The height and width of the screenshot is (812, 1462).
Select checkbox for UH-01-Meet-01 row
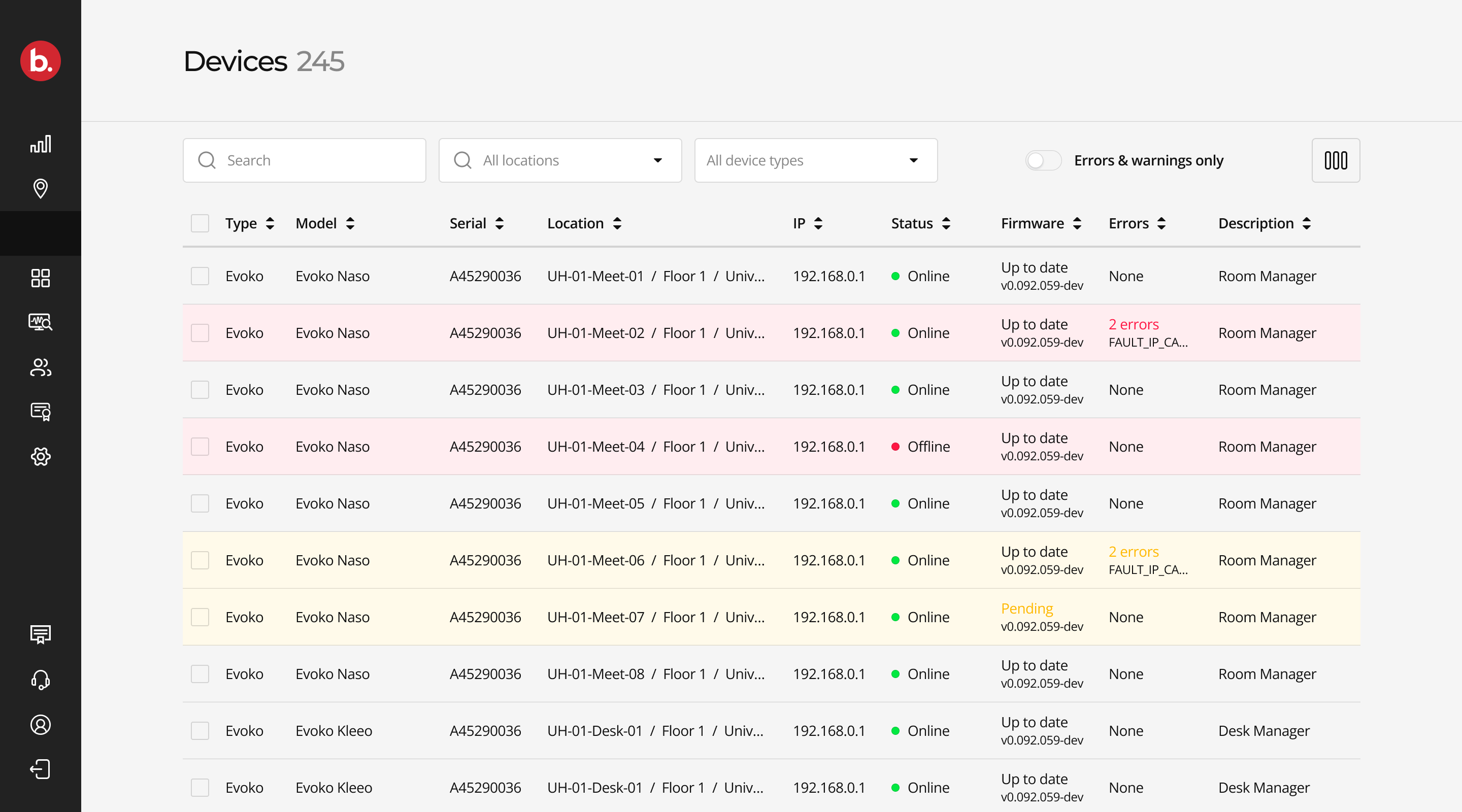(200, 277)
